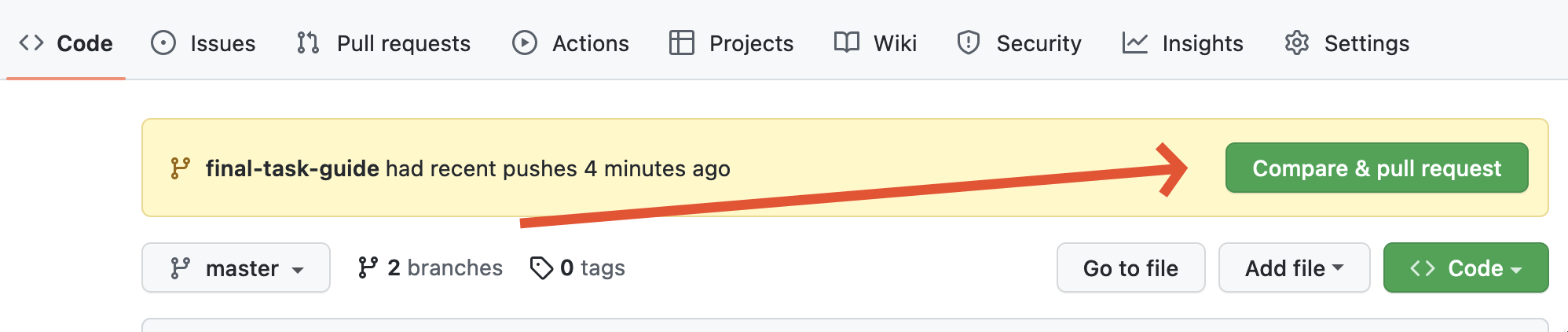Image resolution: width=1568 pixels, height=332 pixels.
Task: Switch to Pull requests tab
Action: coord(384,43)
